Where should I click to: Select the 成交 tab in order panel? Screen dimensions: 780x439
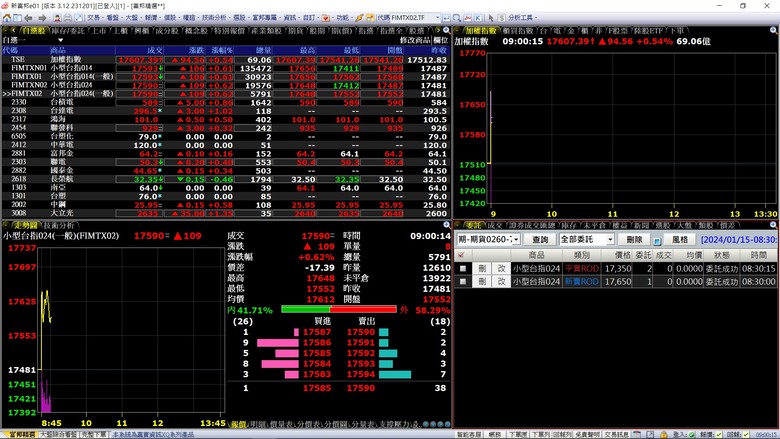[x=495, y=225]
